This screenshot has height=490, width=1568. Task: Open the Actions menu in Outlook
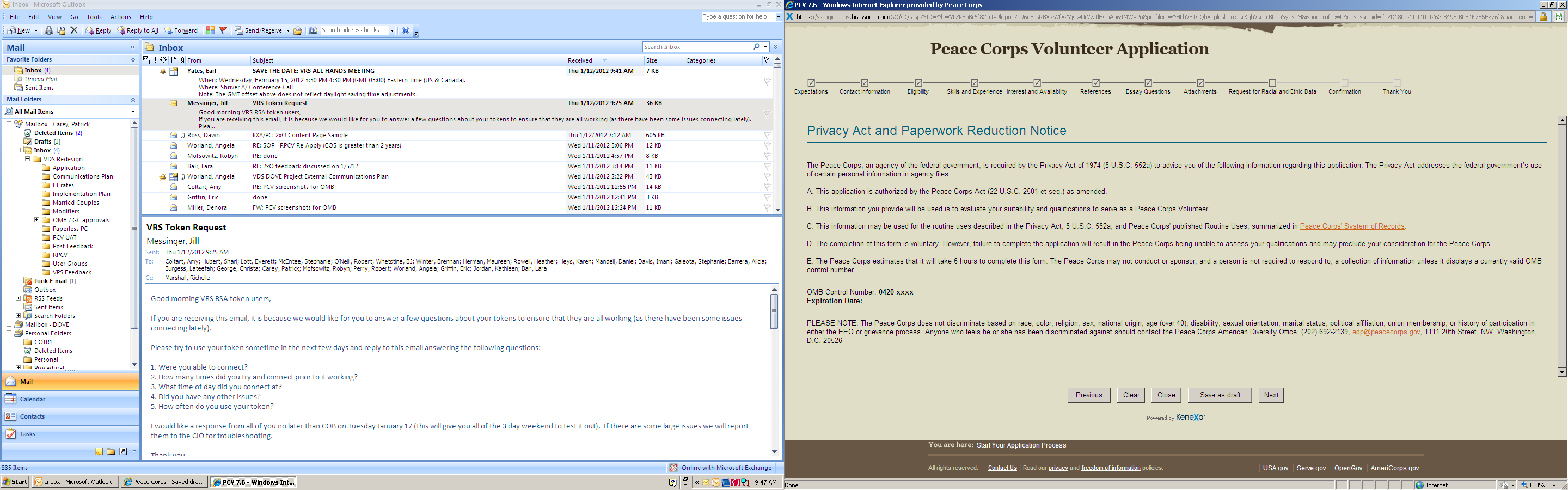[x=120, y=17]
